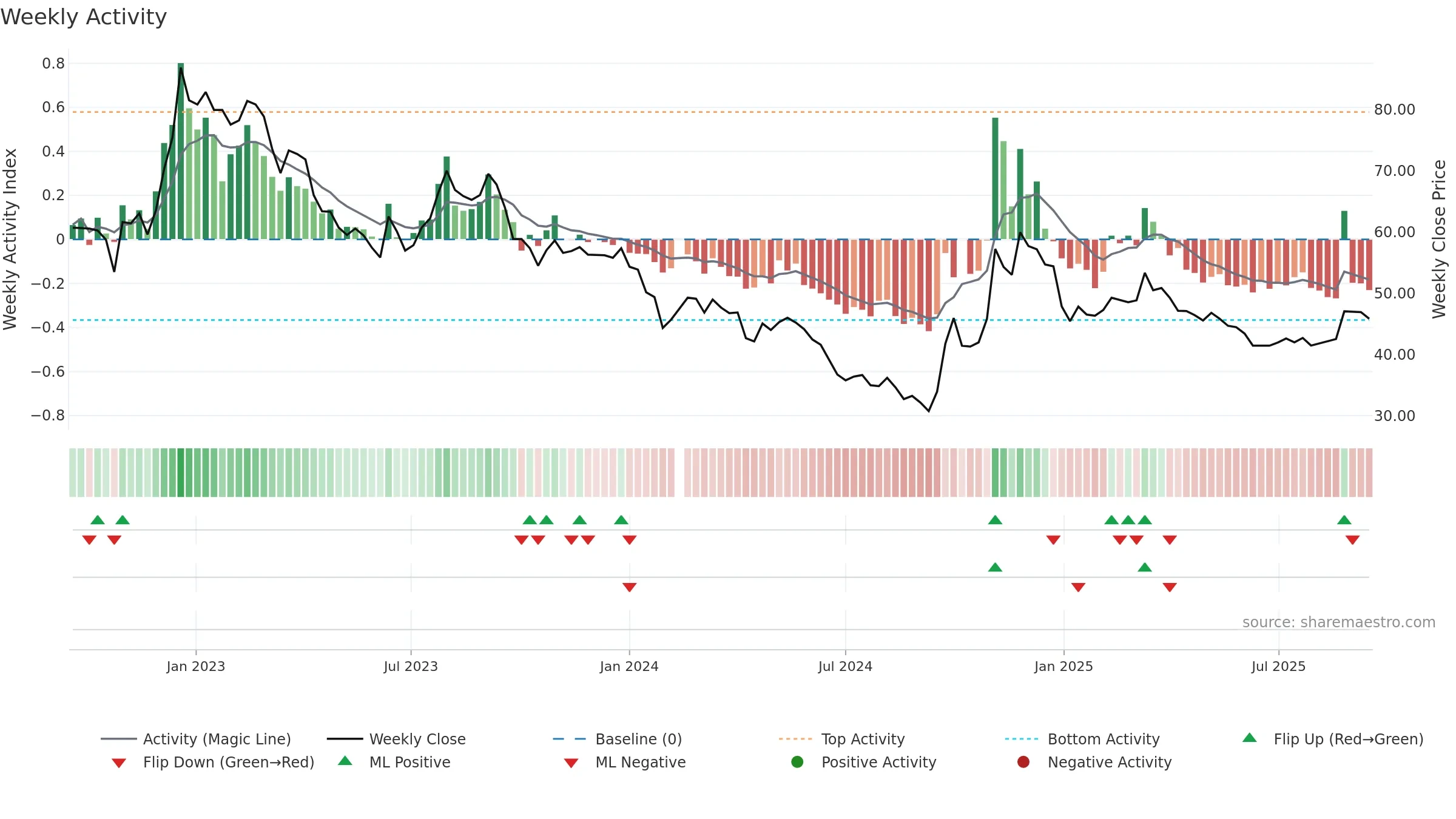The height and width of the screenshot is (819, 1456).
Task: Click the 70.00 price axis label
Action: click(1395, 171)
